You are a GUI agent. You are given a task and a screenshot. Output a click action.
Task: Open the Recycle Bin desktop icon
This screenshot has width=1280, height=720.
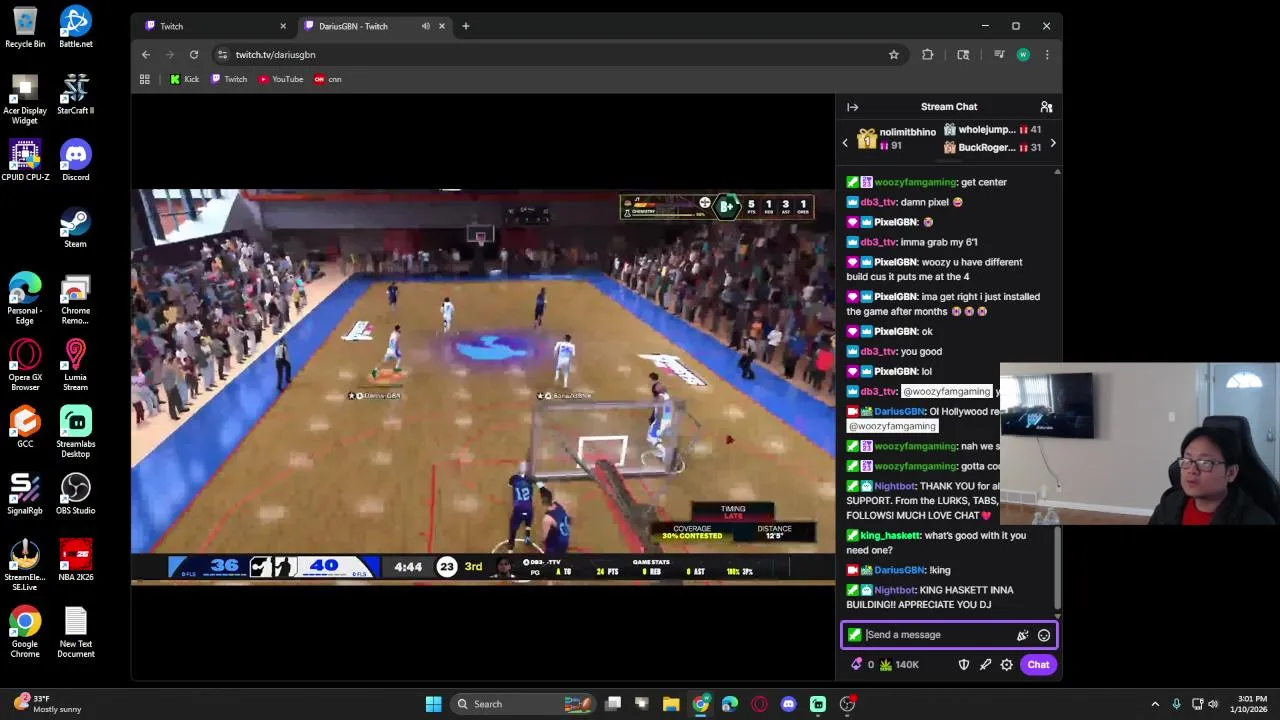coord(25,28)
